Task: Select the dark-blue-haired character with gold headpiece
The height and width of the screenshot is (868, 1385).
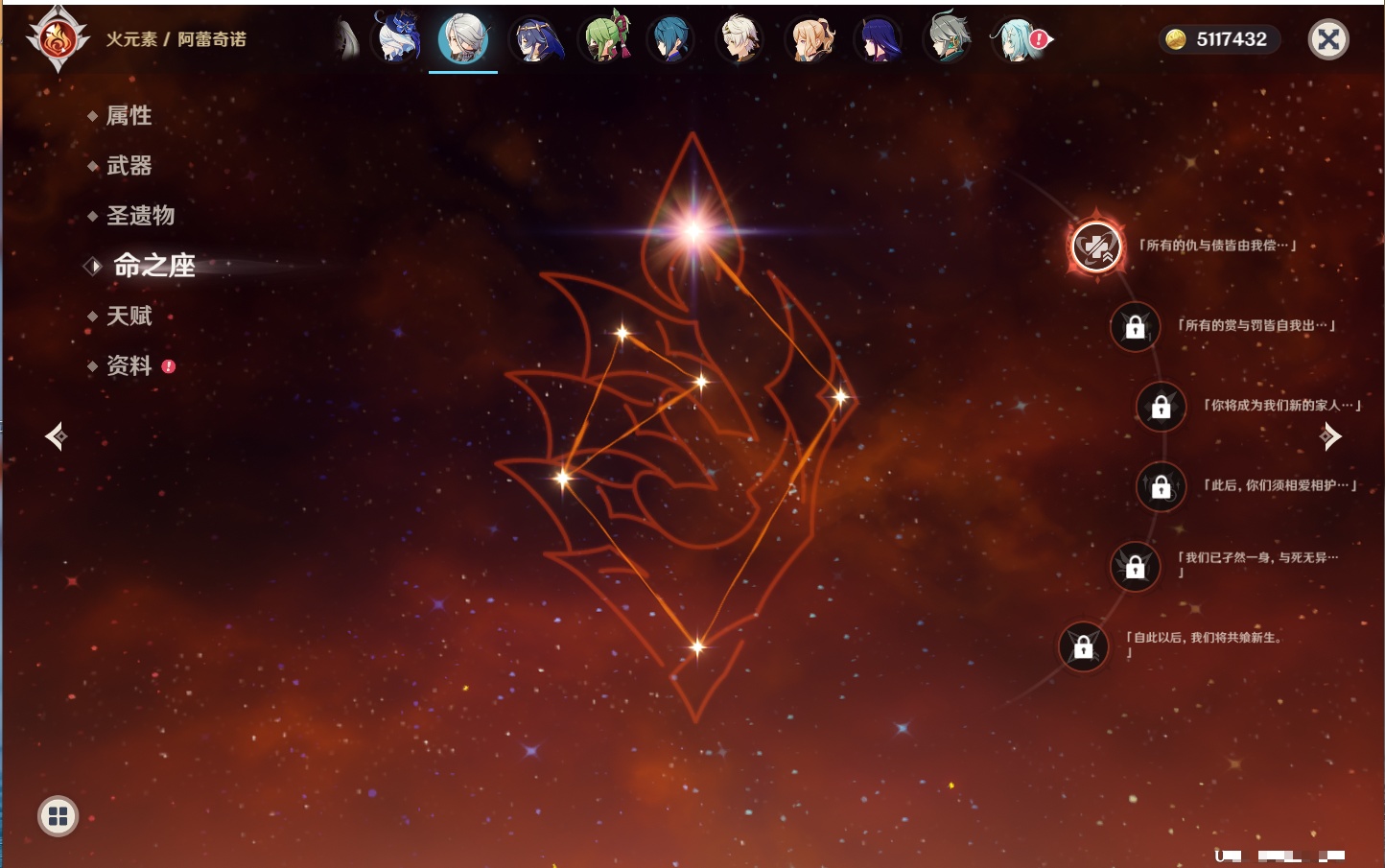Action: (x=536, y=40)
